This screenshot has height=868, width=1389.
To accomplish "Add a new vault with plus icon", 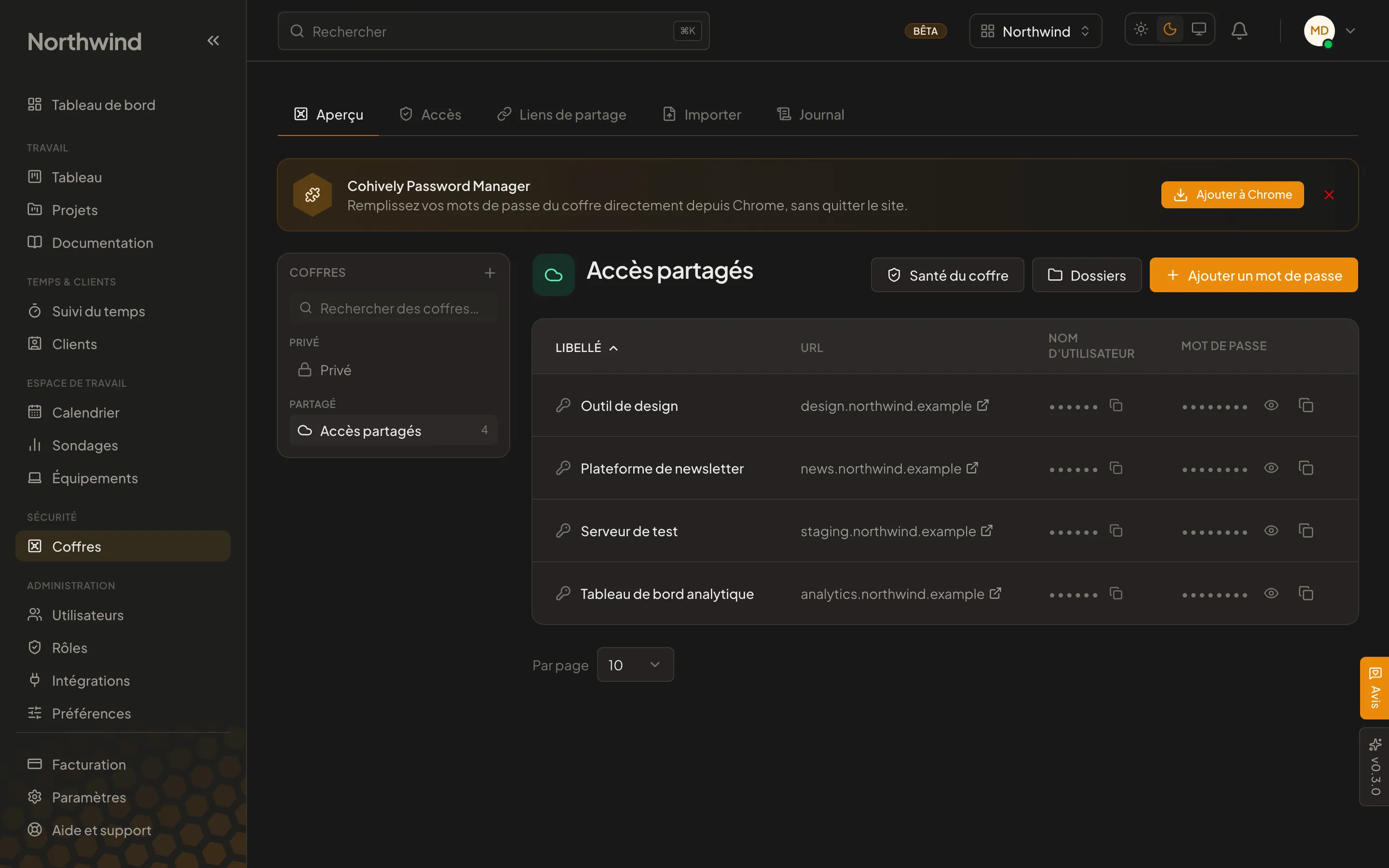I will point(490,272).
